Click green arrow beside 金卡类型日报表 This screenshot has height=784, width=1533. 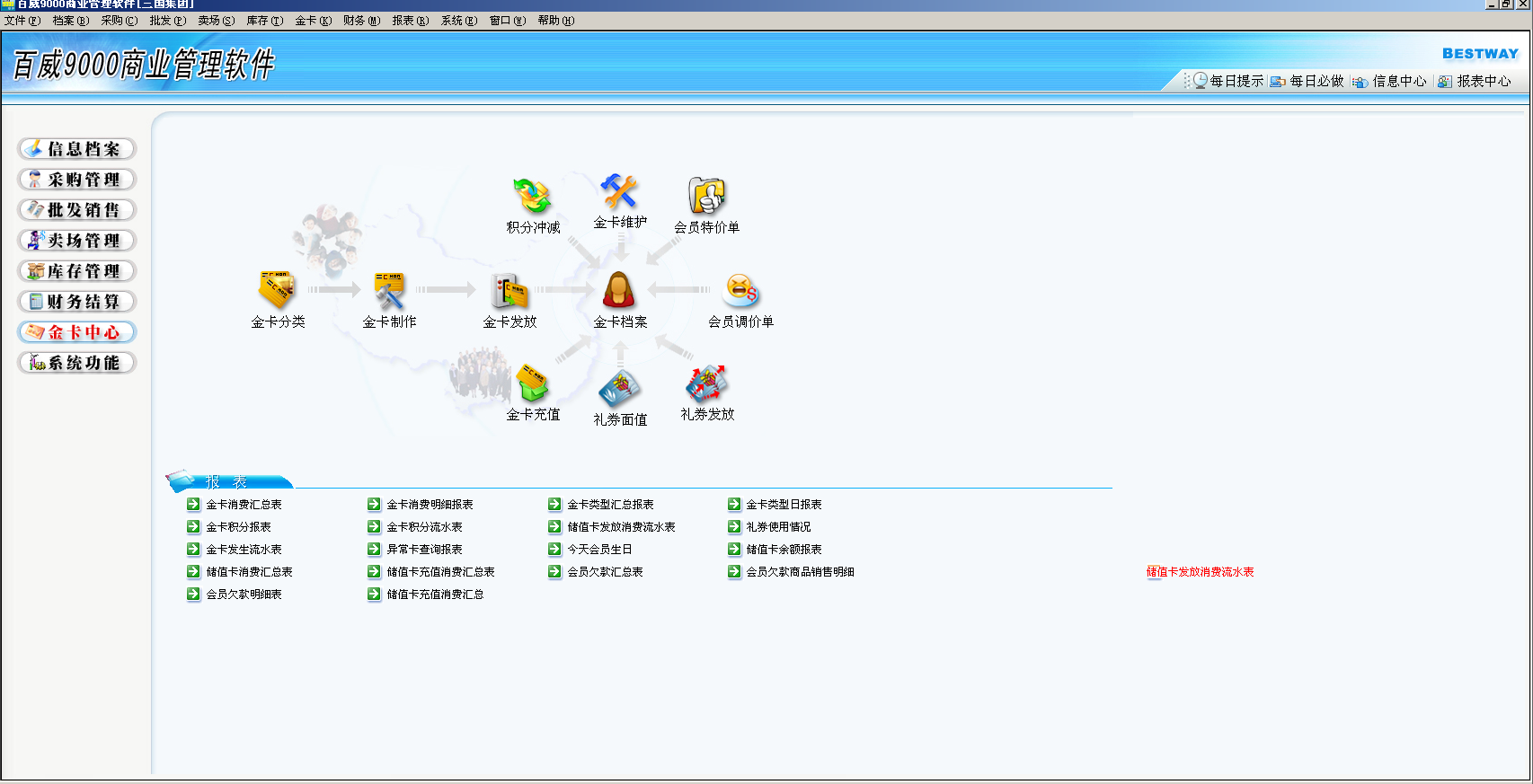734,504
